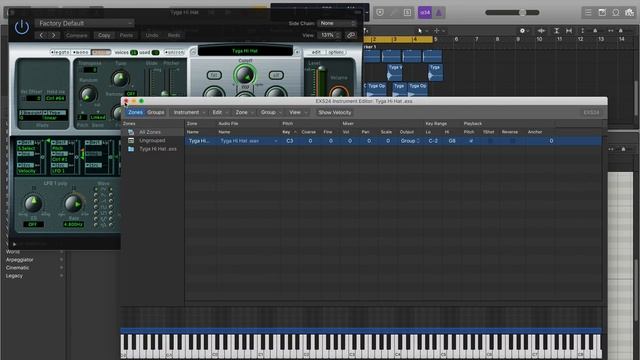The image size is (640, 360).
Task: Toggle the 1Shot checkbox in zone row
Action: (x=490, y=141)
